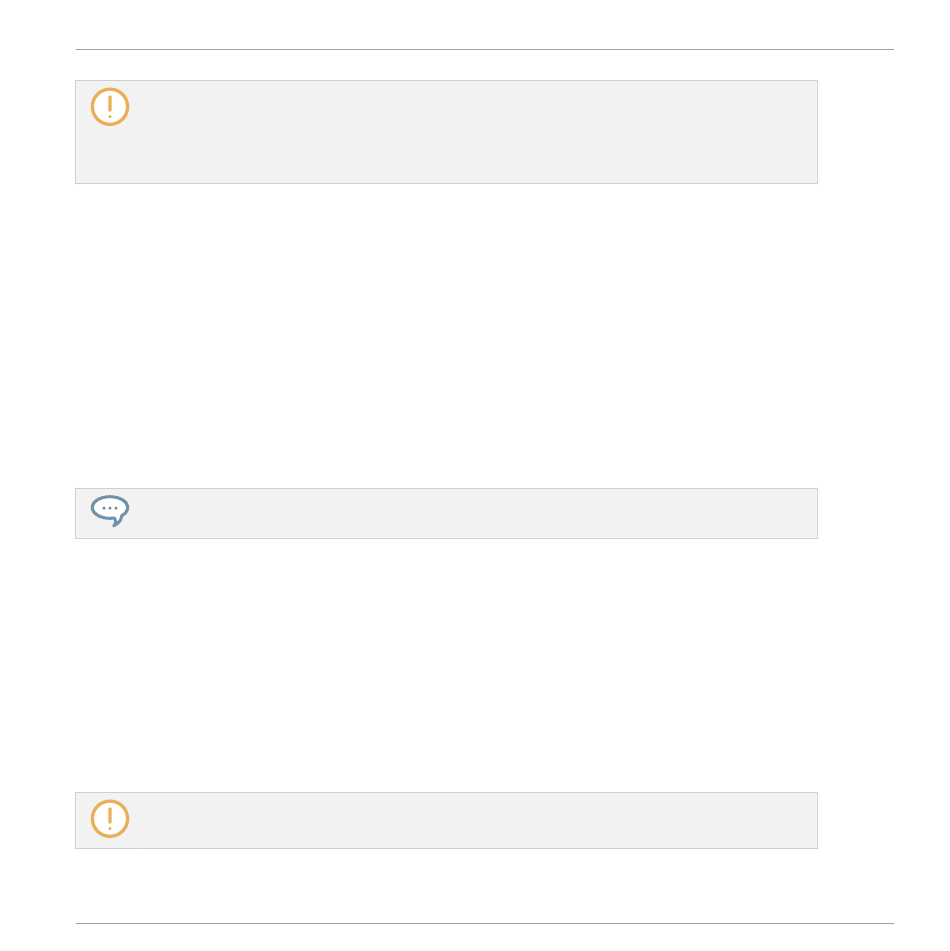This screenshot has width=950, height=951.
Task: Click the icon column of the speech bubble box
Action: 107,513
